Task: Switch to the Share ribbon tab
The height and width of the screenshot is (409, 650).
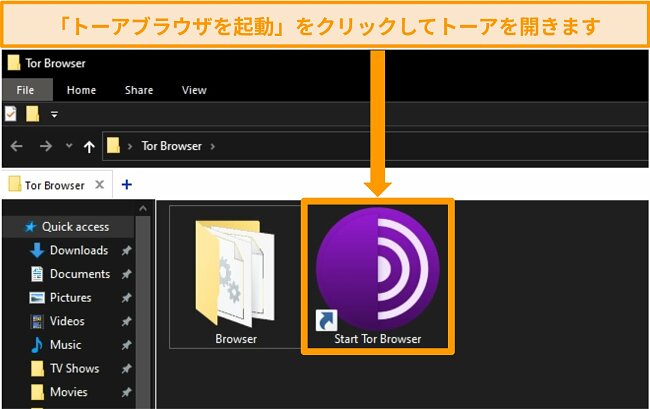Action: coord(139,90)
